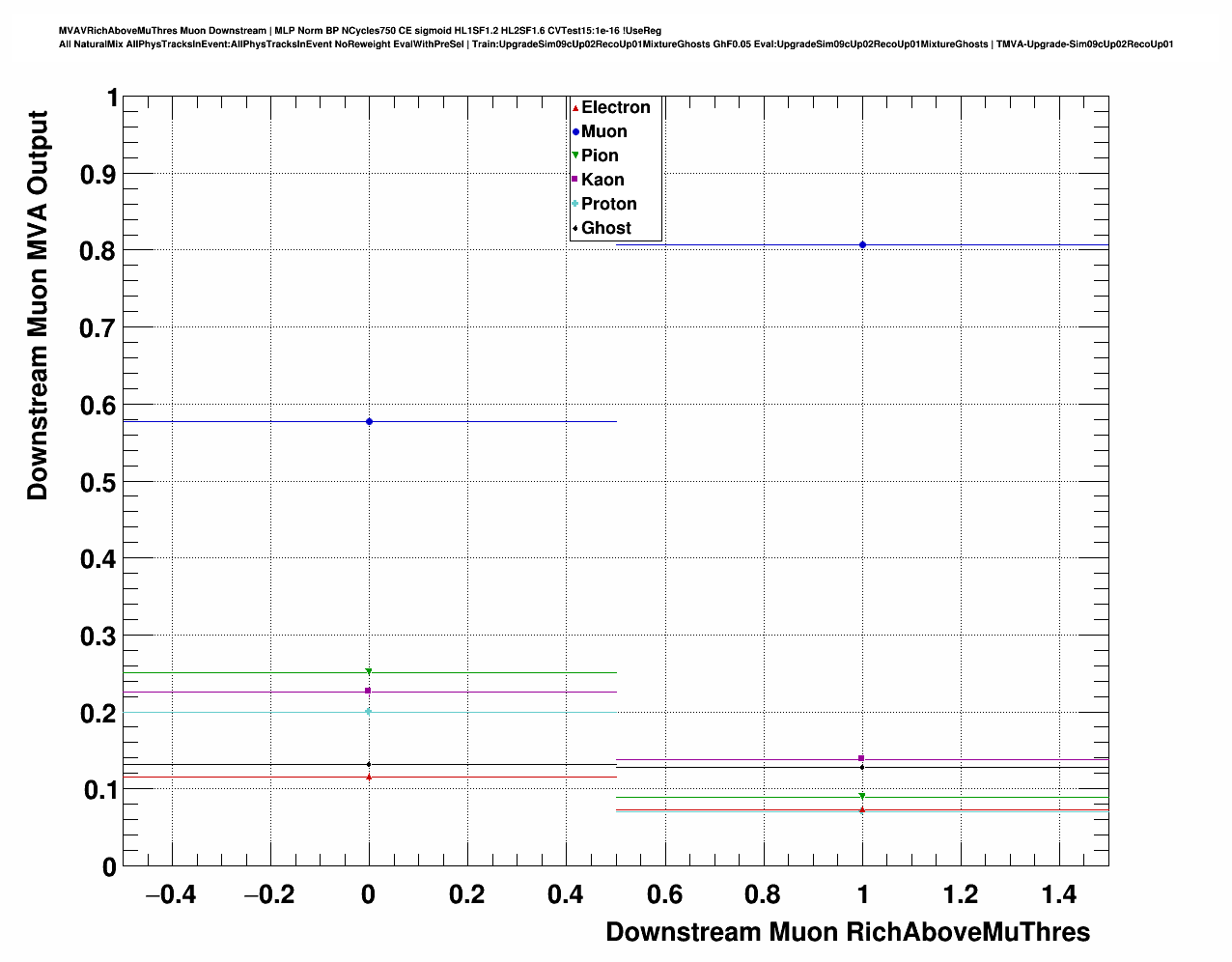Select the y-axis title Downstream Muon MVA Output
The width and height of the screenshot is (1232, 962).
(38, 305)
